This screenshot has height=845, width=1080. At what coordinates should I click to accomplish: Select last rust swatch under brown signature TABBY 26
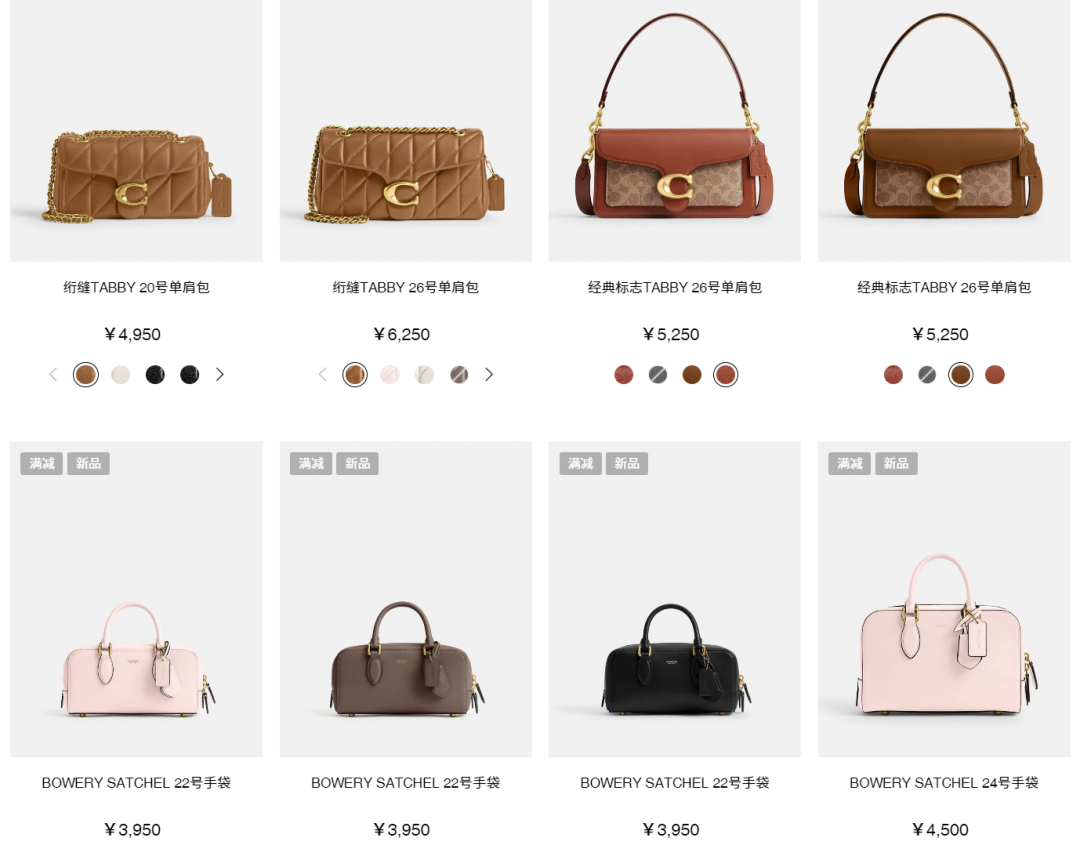(x=995, y=375)
